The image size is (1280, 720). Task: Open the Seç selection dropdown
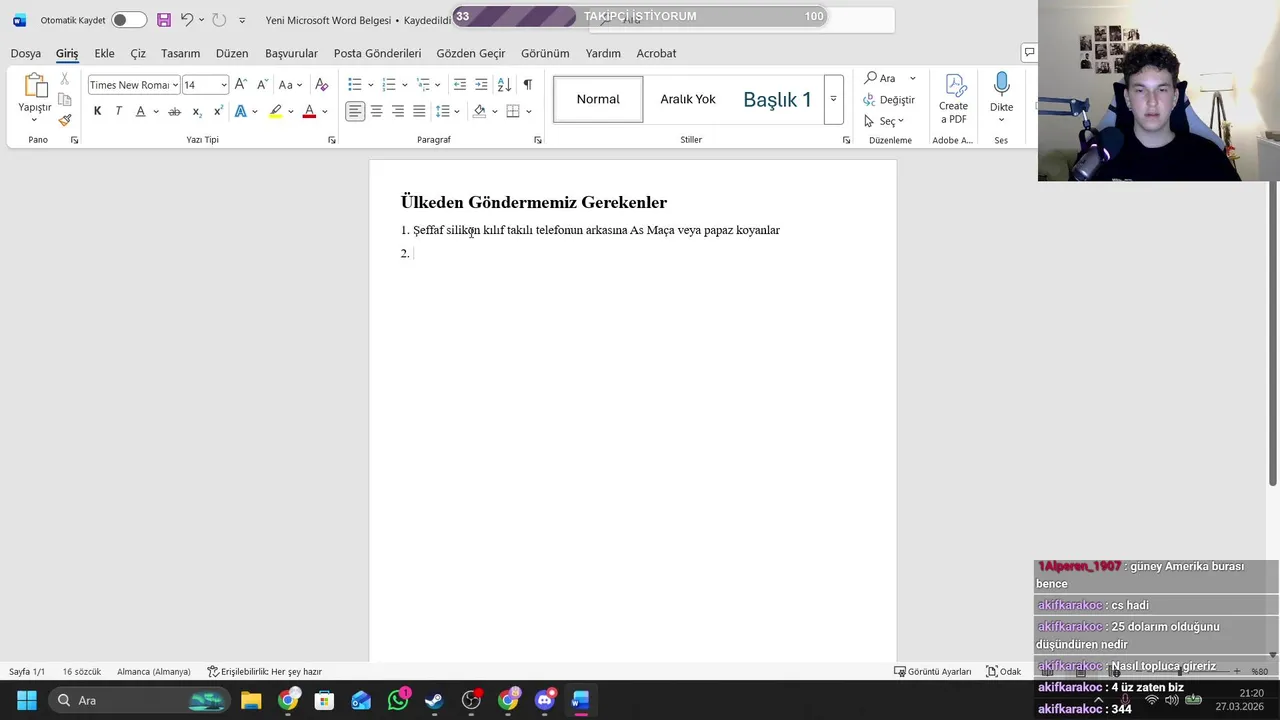[884, 121]
